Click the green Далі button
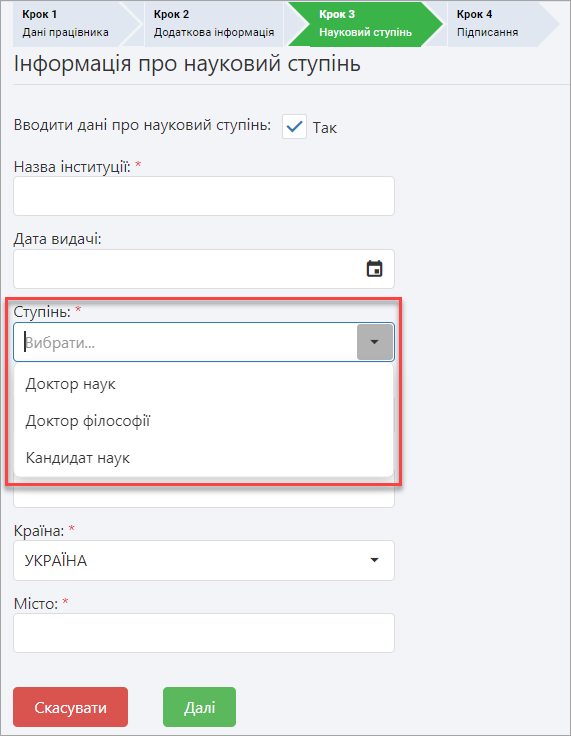The image size is (571, 736). point(200,707)
